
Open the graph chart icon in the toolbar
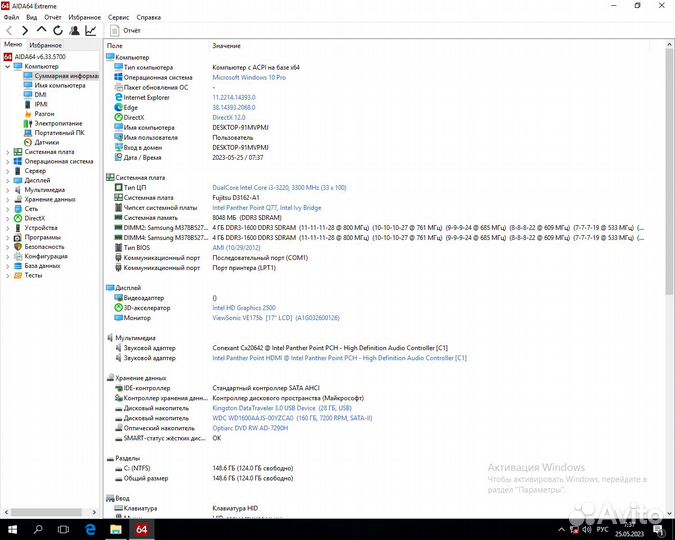pyautogui.click(x=90, y=31)
